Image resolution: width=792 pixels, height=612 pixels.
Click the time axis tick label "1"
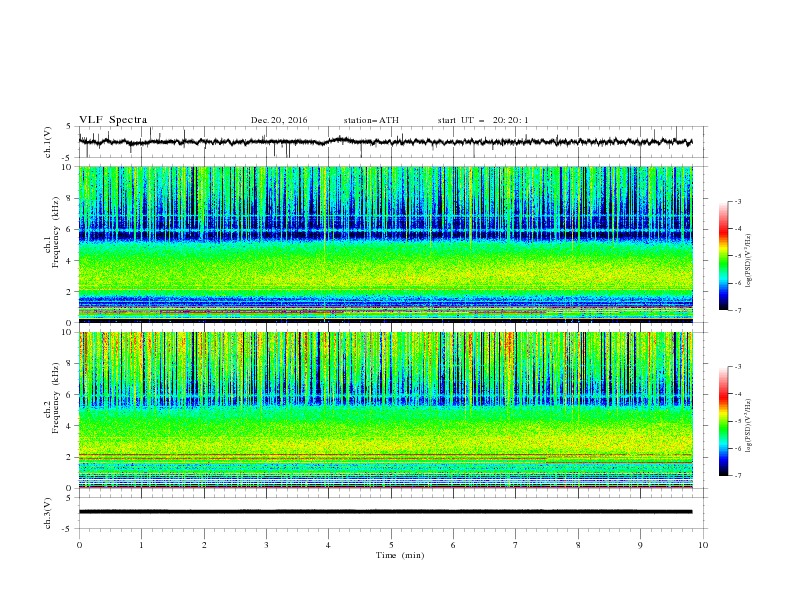pos(141,545)
